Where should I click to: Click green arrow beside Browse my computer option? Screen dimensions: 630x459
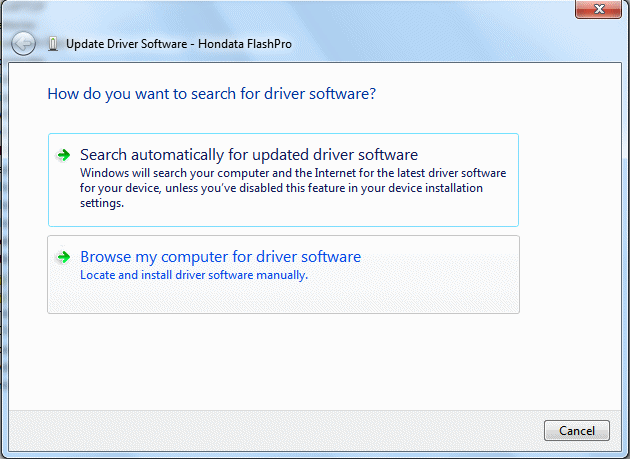tap(63, 257)
